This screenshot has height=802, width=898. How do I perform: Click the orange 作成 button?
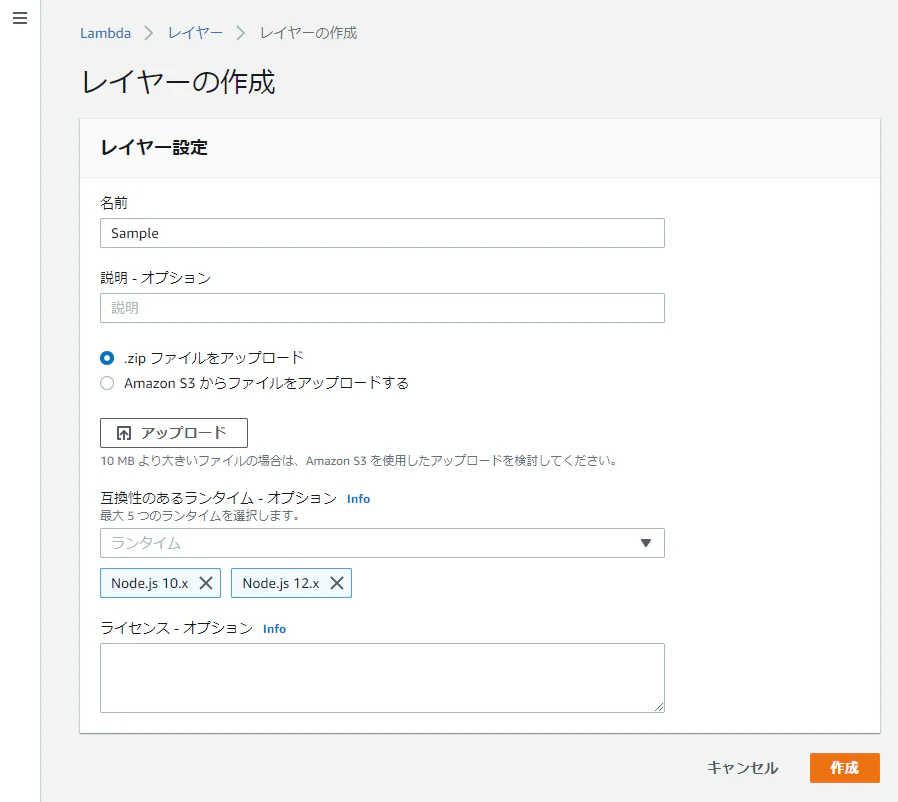(x=845, y=768)
